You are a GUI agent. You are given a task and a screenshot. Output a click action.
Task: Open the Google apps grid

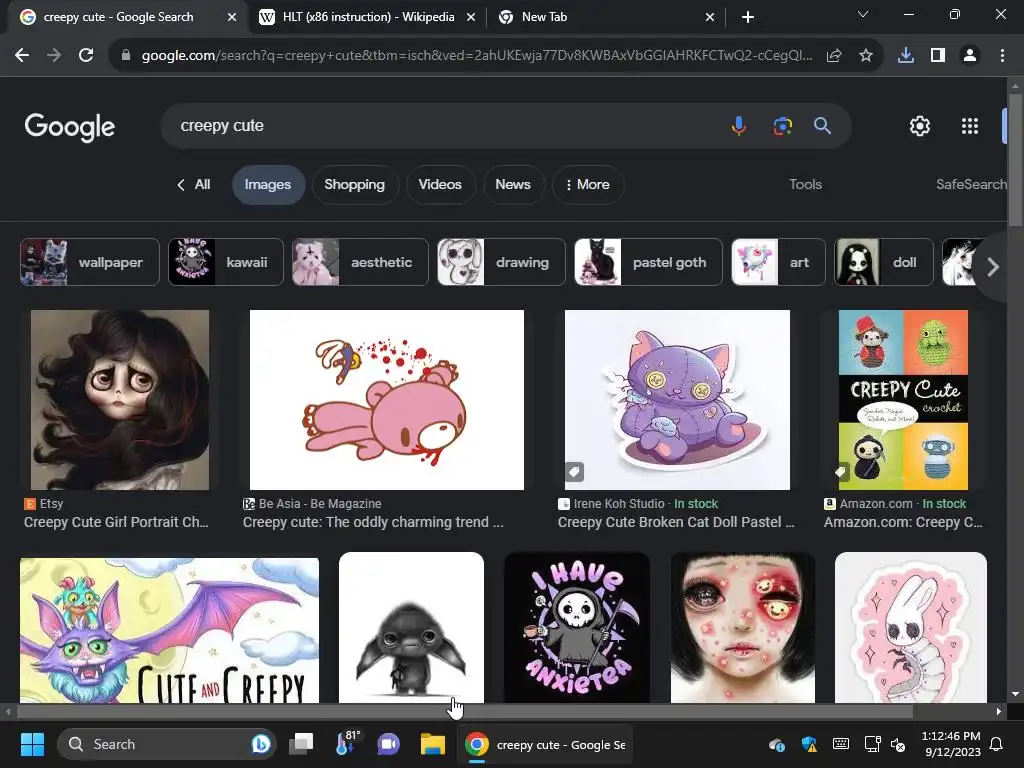[x=970, y=126]
